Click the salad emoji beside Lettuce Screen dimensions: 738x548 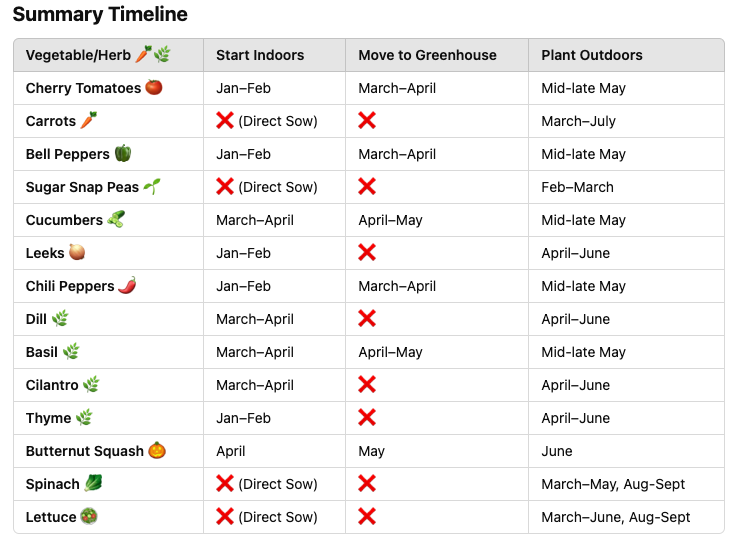(x=89, y=516)
